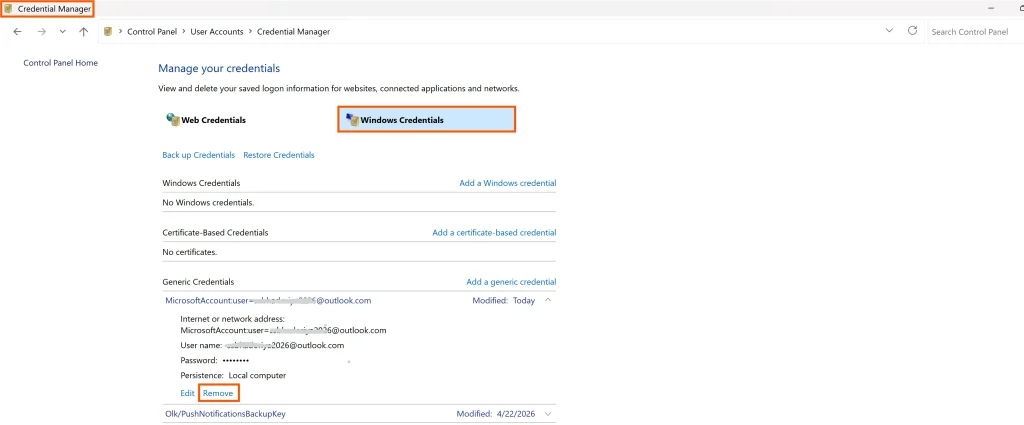
Task: Select Control Panel in breadcrumb path
Action: click(x=152, y=31)
